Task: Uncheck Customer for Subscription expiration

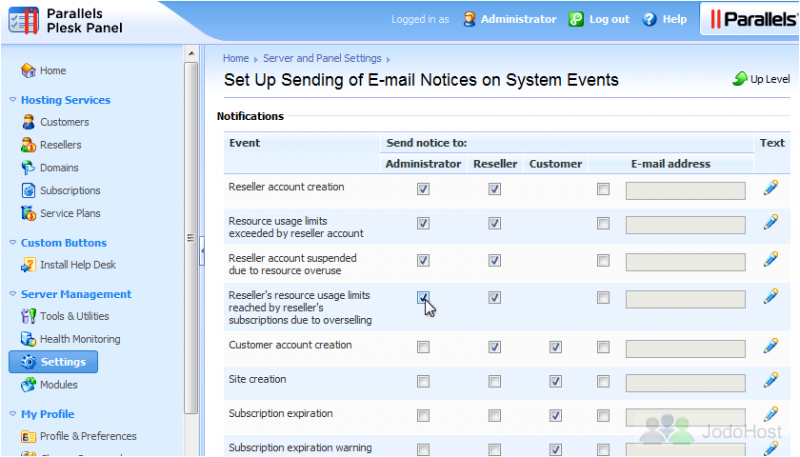Action: tap(556, 416)
